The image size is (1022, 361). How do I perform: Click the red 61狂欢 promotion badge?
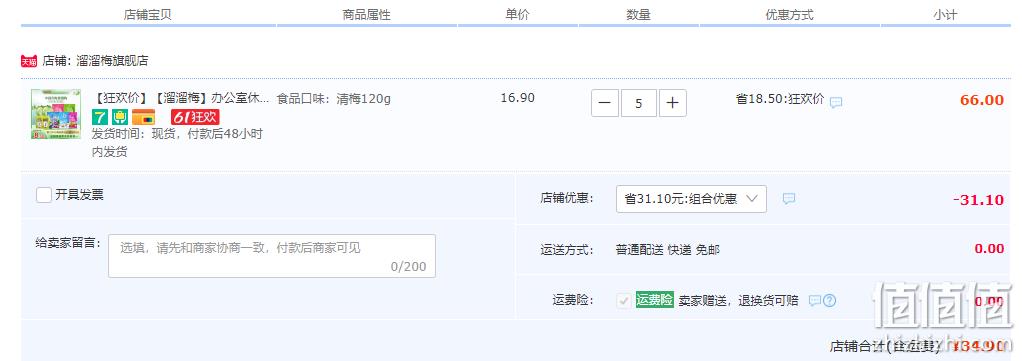coord(195,117)
